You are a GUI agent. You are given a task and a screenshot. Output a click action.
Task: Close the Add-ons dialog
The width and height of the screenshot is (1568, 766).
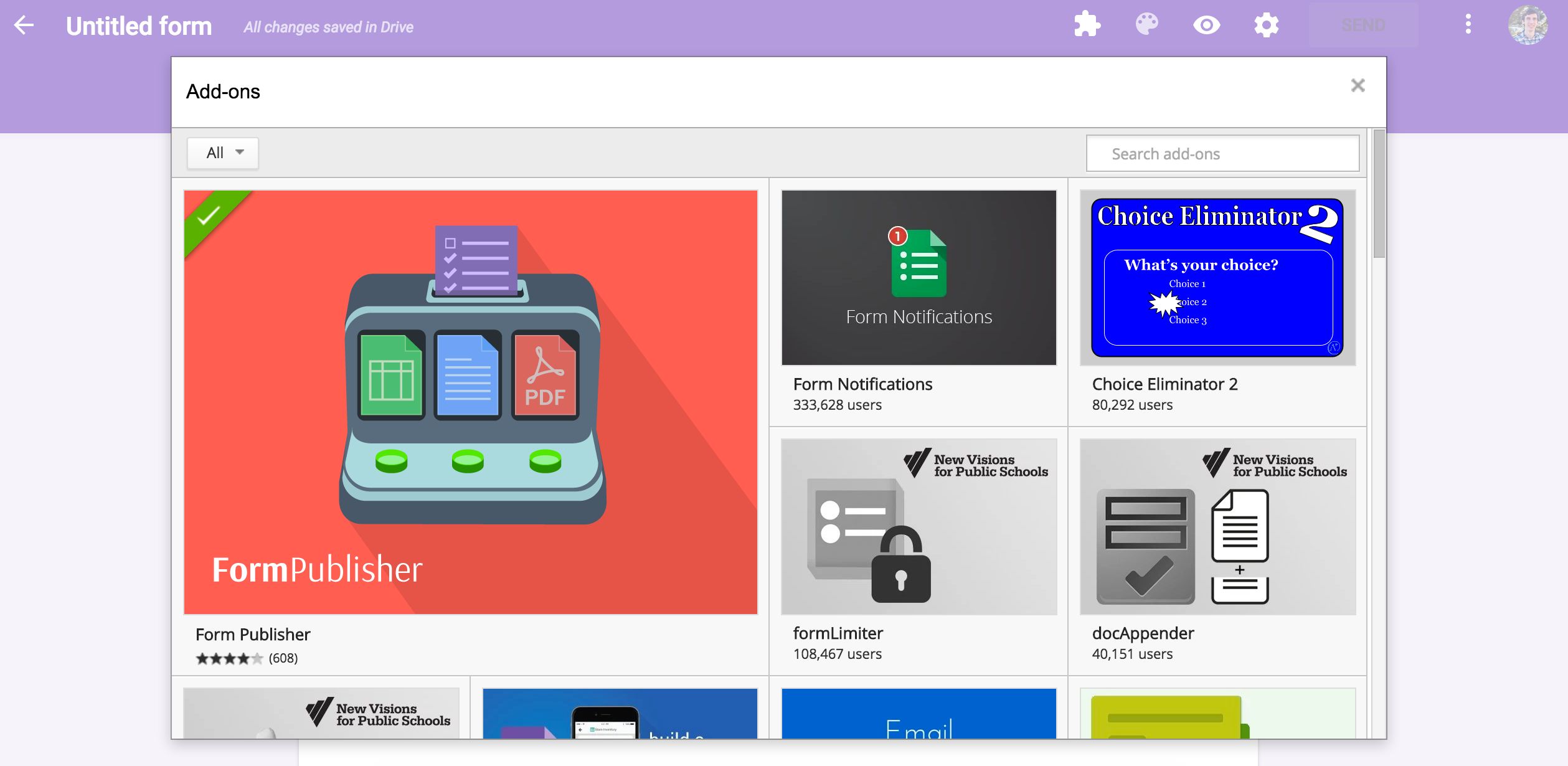1358,85
